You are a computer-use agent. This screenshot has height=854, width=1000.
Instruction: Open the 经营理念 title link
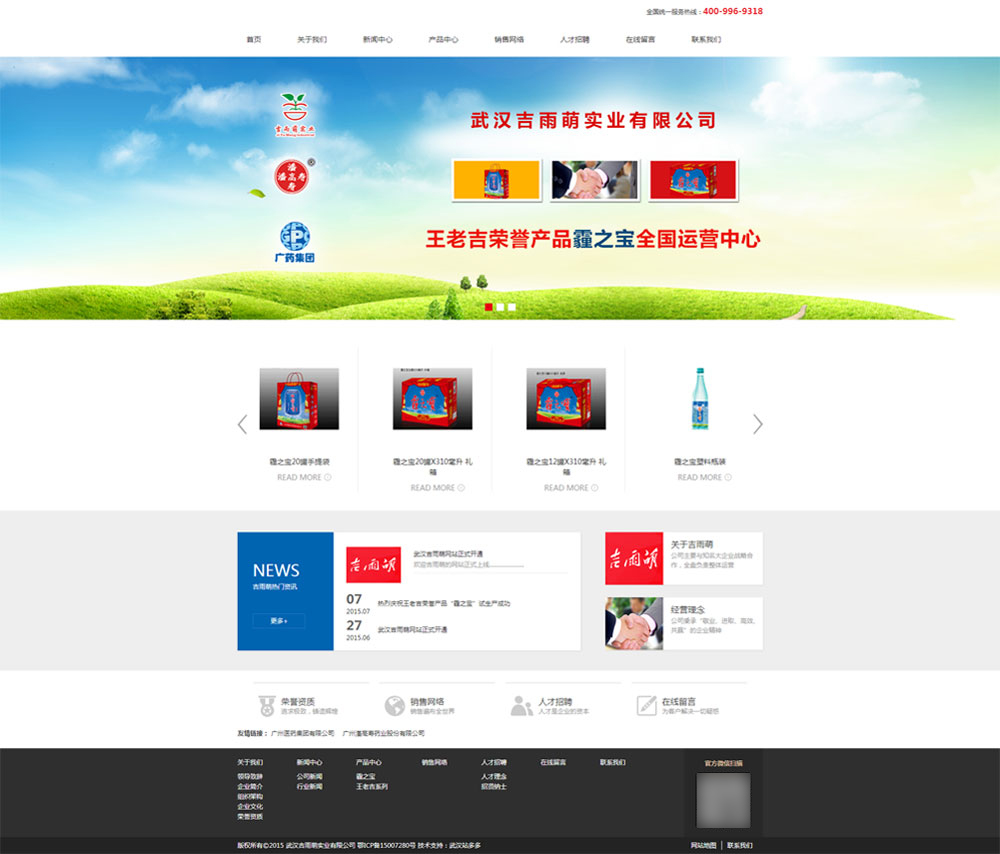click(x=688, y=610)
